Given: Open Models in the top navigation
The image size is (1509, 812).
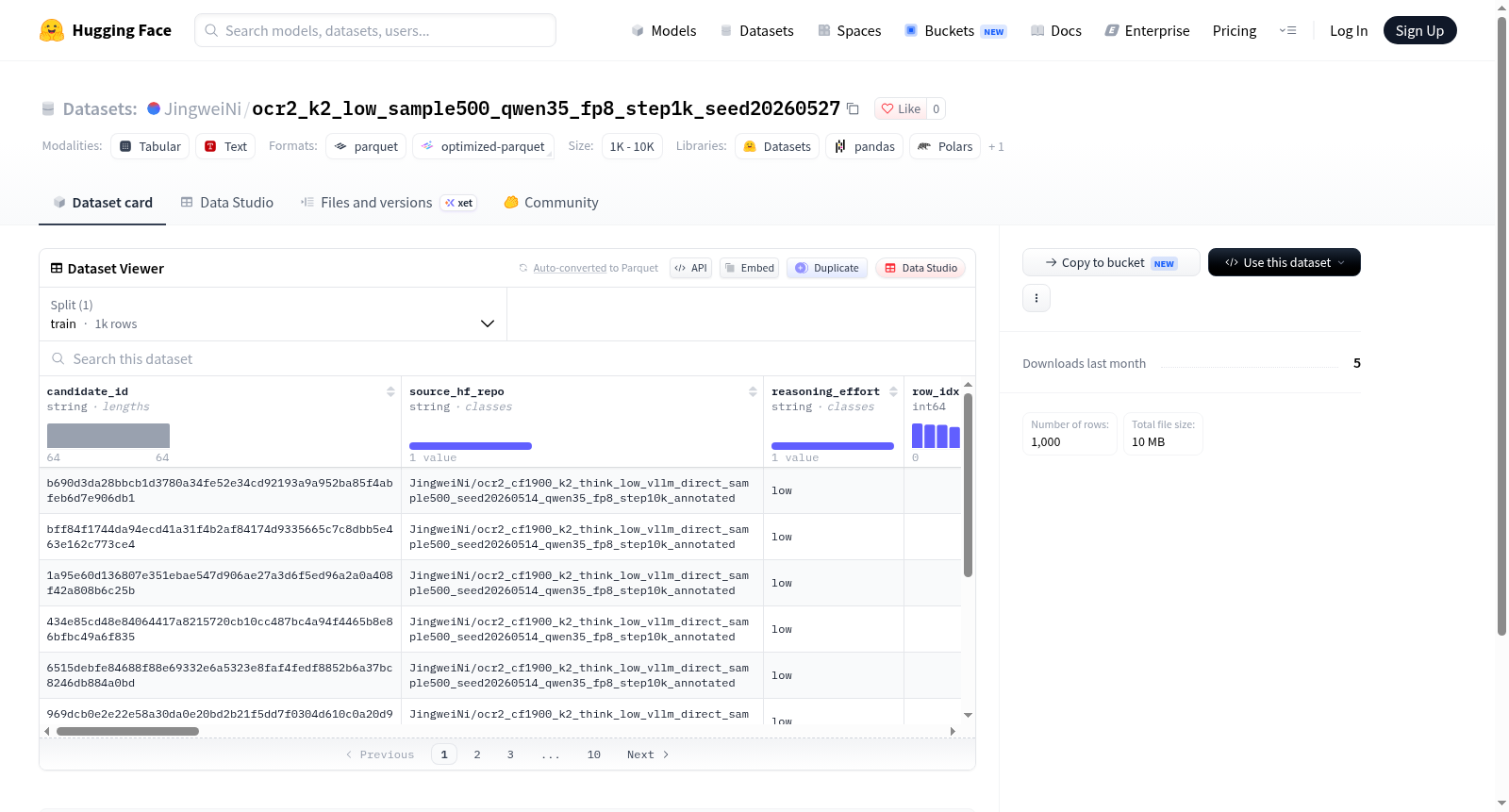Looking at the screenshot, I should (664, 30).
